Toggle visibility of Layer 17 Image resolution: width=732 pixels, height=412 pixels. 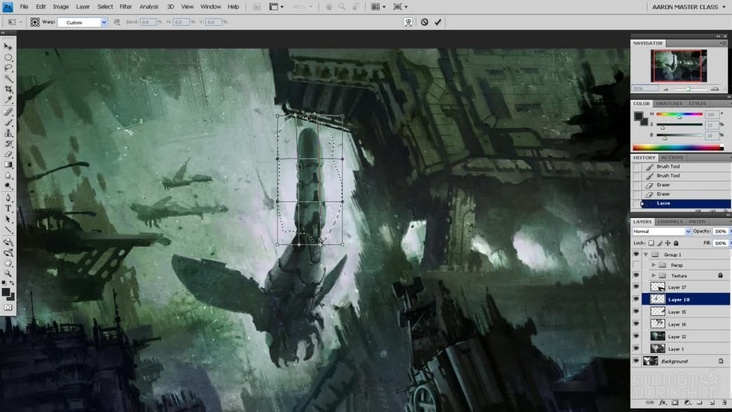click(636, 287)
